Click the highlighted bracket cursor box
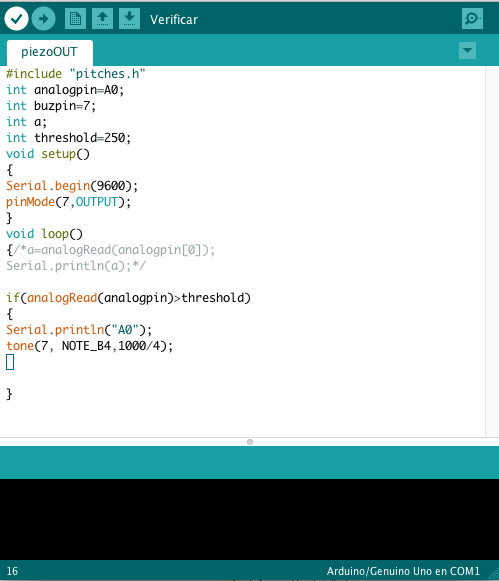 pos(10,362)
